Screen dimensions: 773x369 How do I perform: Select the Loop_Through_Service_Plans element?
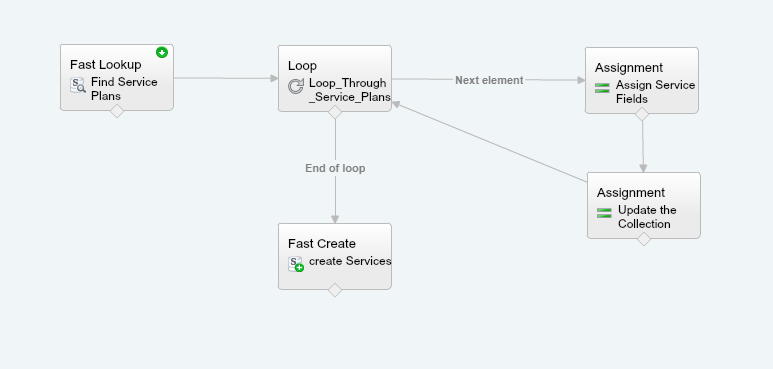coord(335,78)
